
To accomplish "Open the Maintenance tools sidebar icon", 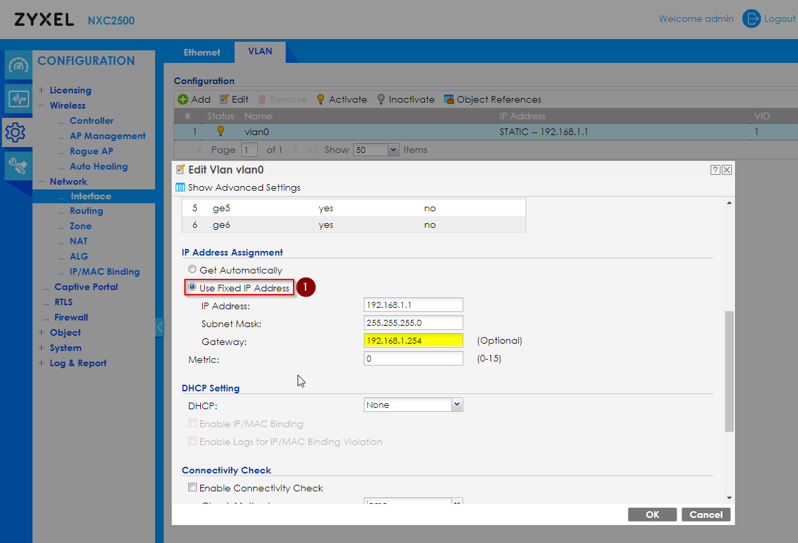I will coord(17,166).
